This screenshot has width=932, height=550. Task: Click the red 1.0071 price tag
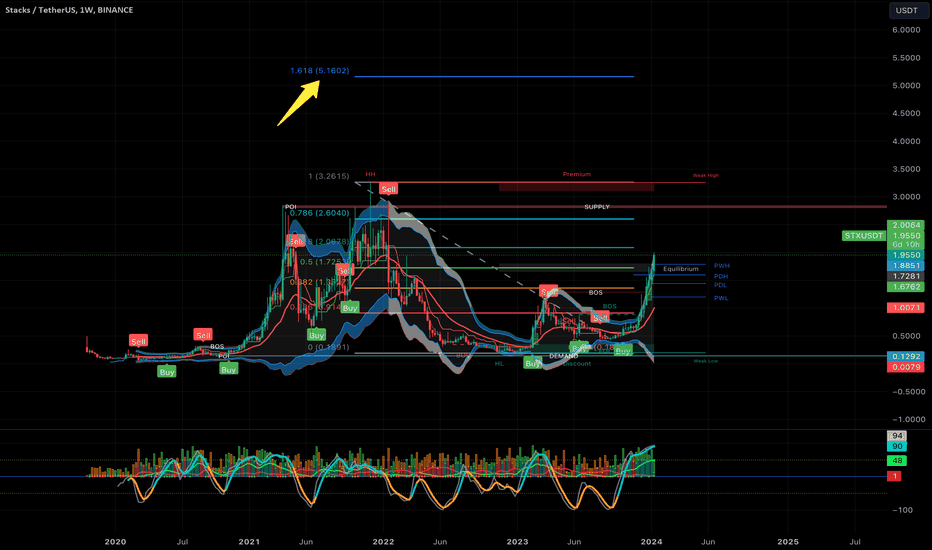tap(906, 308)
